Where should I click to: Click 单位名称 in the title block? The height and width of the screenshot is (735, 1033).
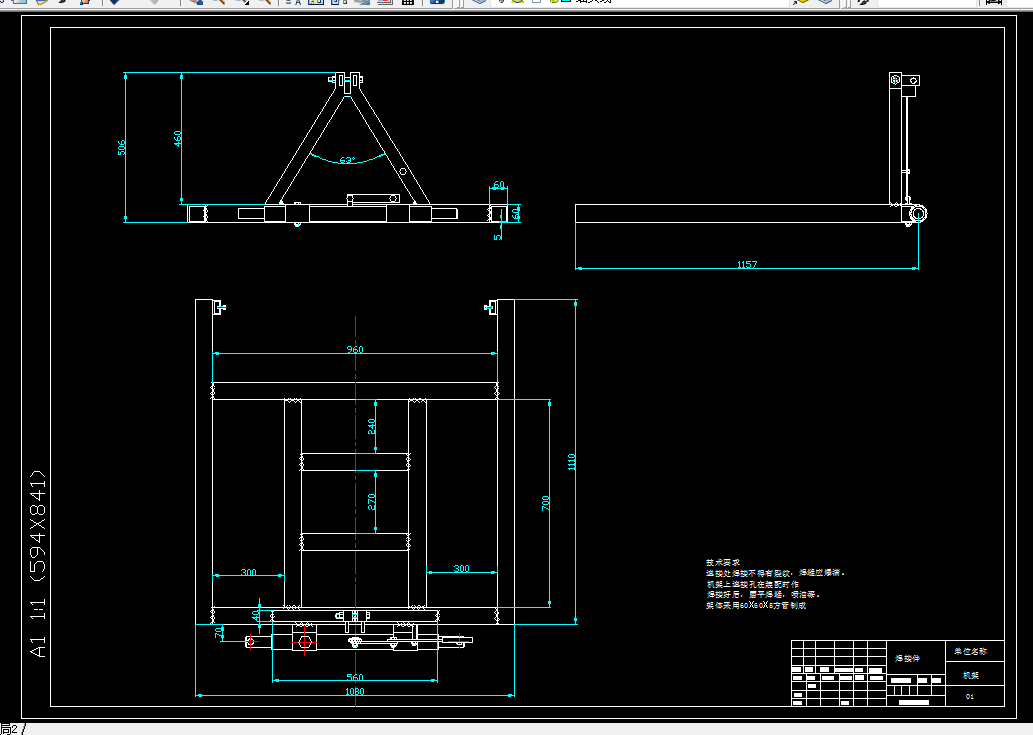[970, 651]
